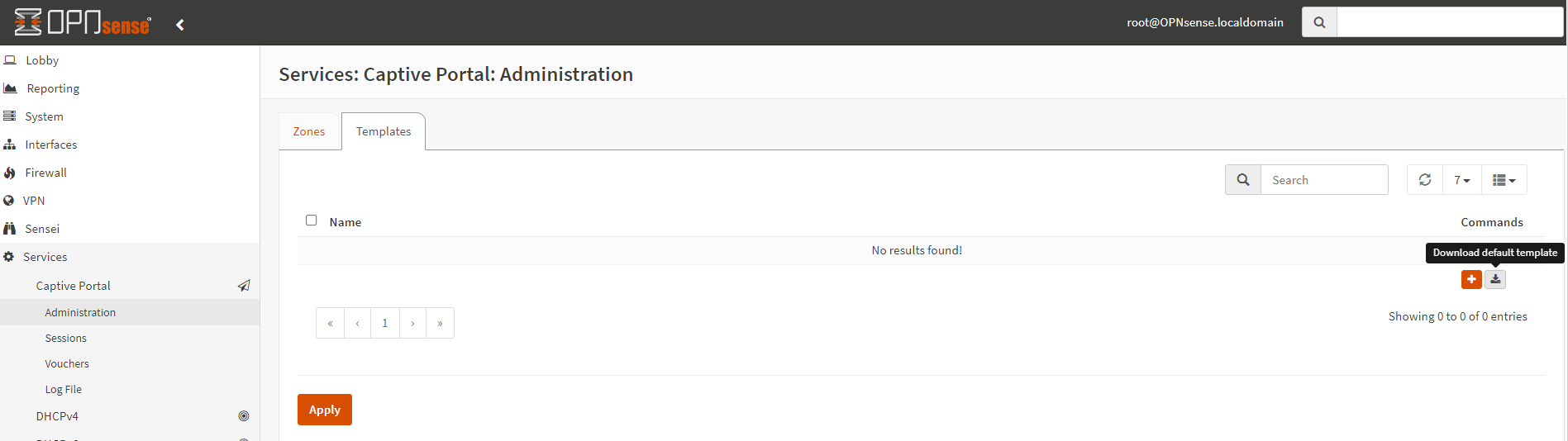Viewport: 1568px width, 441px height.
Task: Click the OPNsense logo
Action: click(x=83, y=22)
